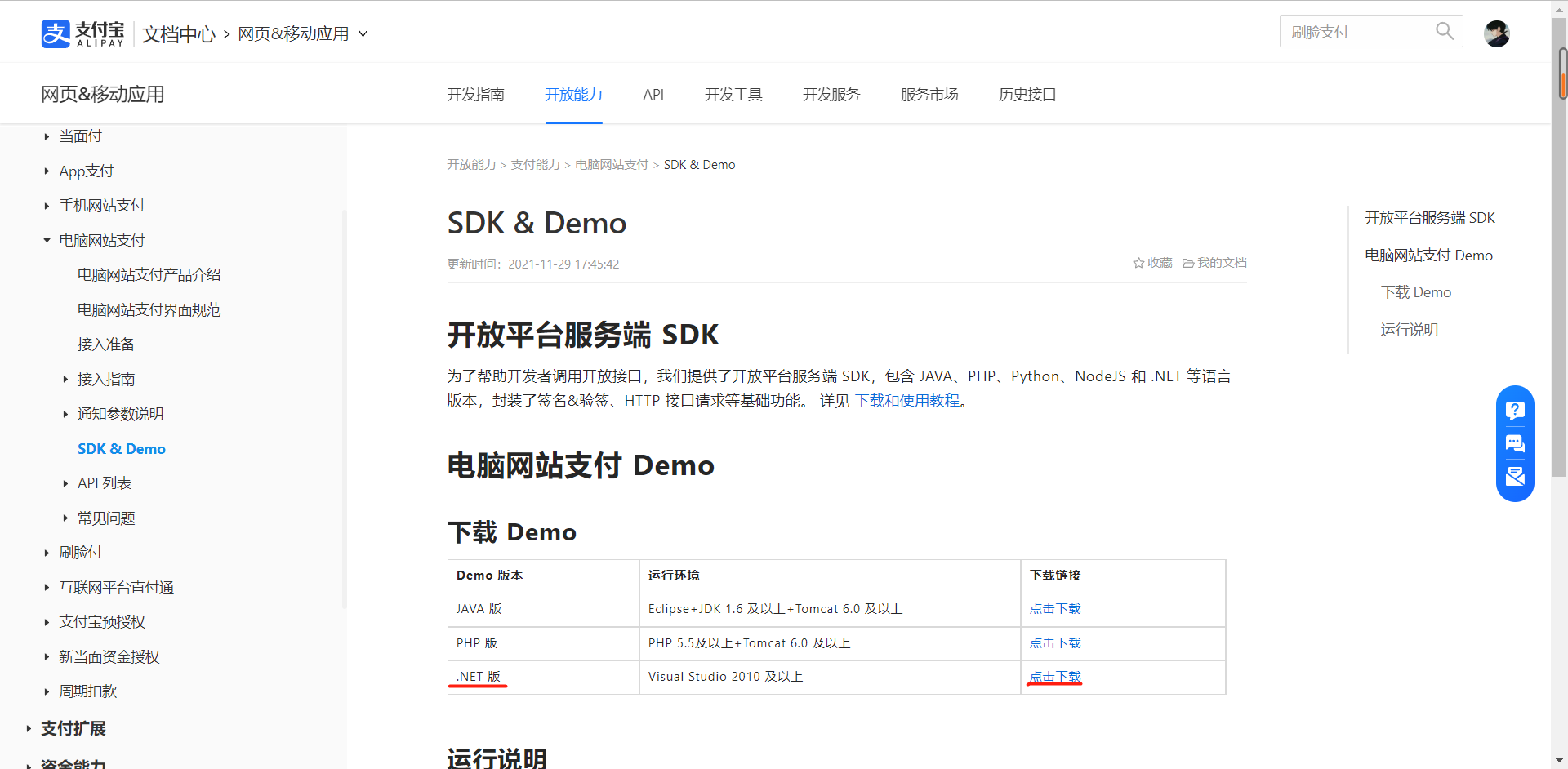Expand 互联网平台直付通 tree item

coord(47,588)
